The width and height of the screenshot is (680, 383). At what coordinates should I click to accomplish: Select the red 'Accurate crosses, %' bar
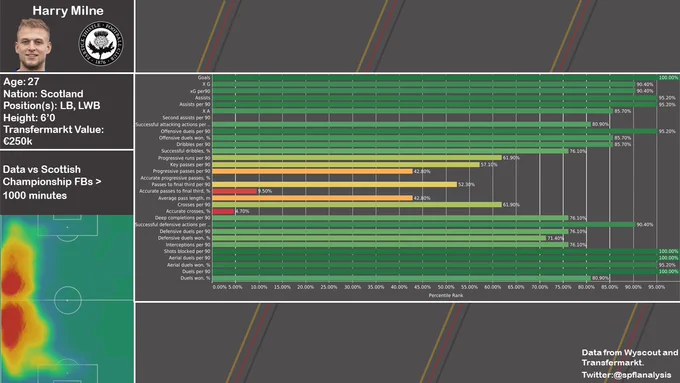(223, 211)
